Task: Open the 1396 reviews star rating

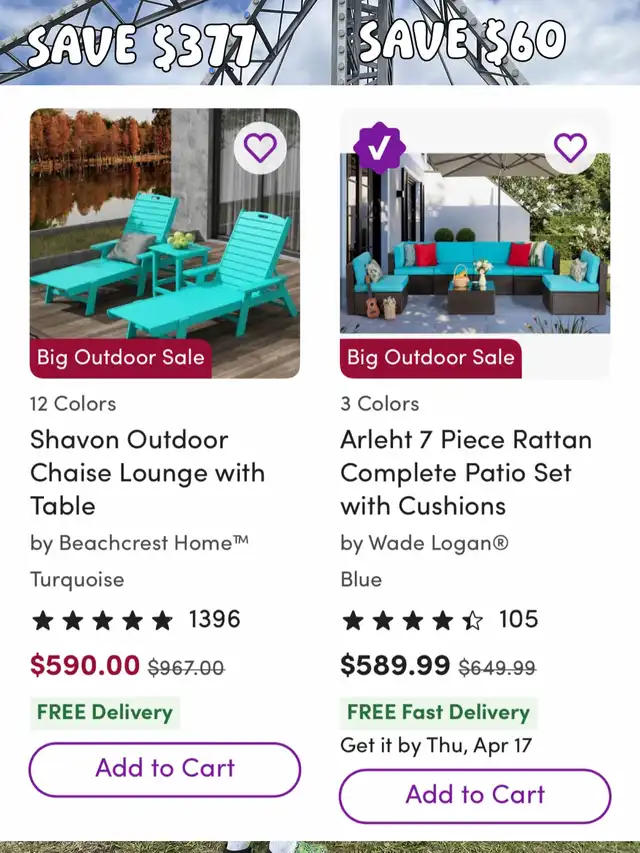Action: pos(135,620)
